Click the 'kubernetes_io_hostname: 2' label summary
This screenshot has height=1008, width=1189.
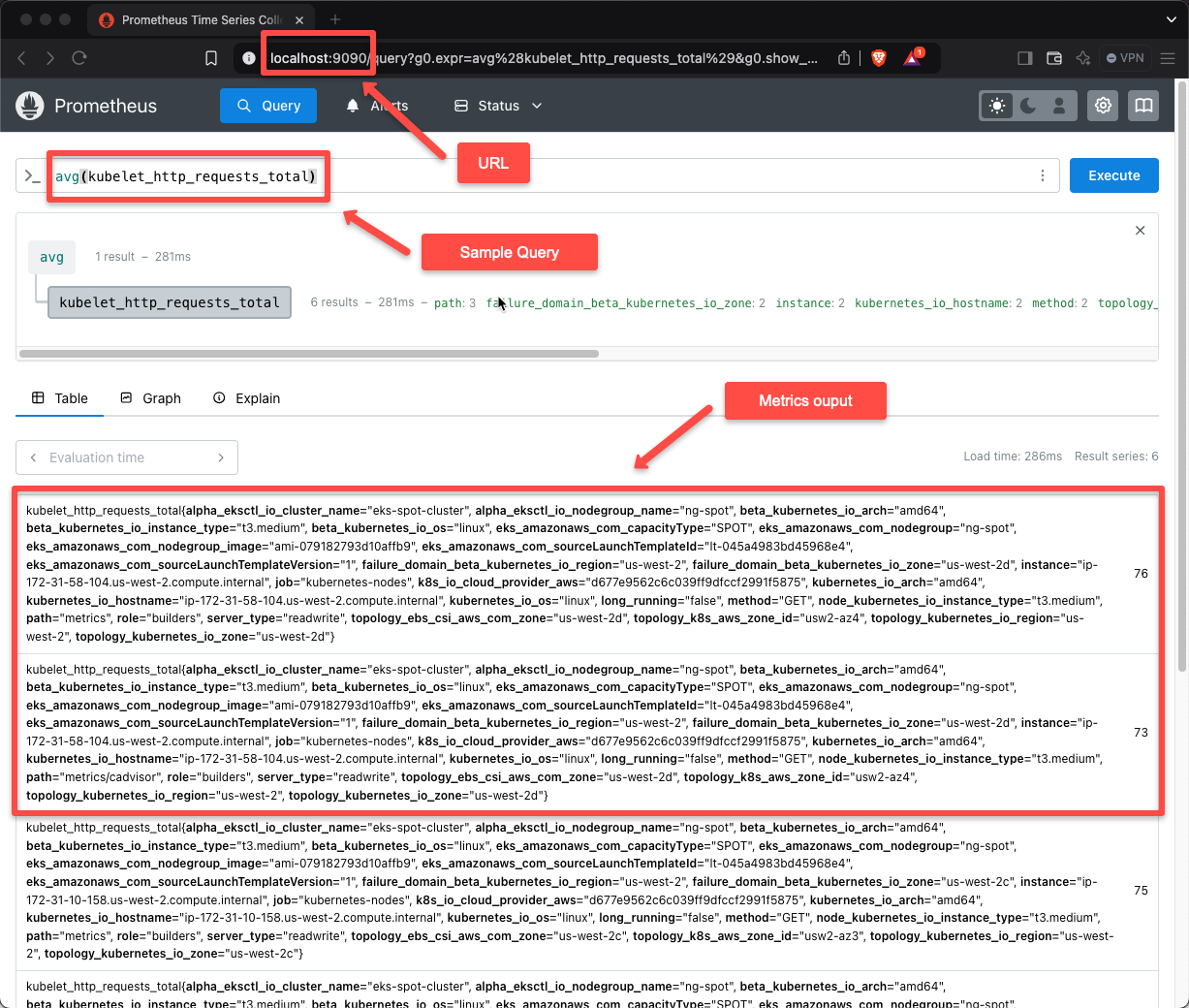(939, 303)
